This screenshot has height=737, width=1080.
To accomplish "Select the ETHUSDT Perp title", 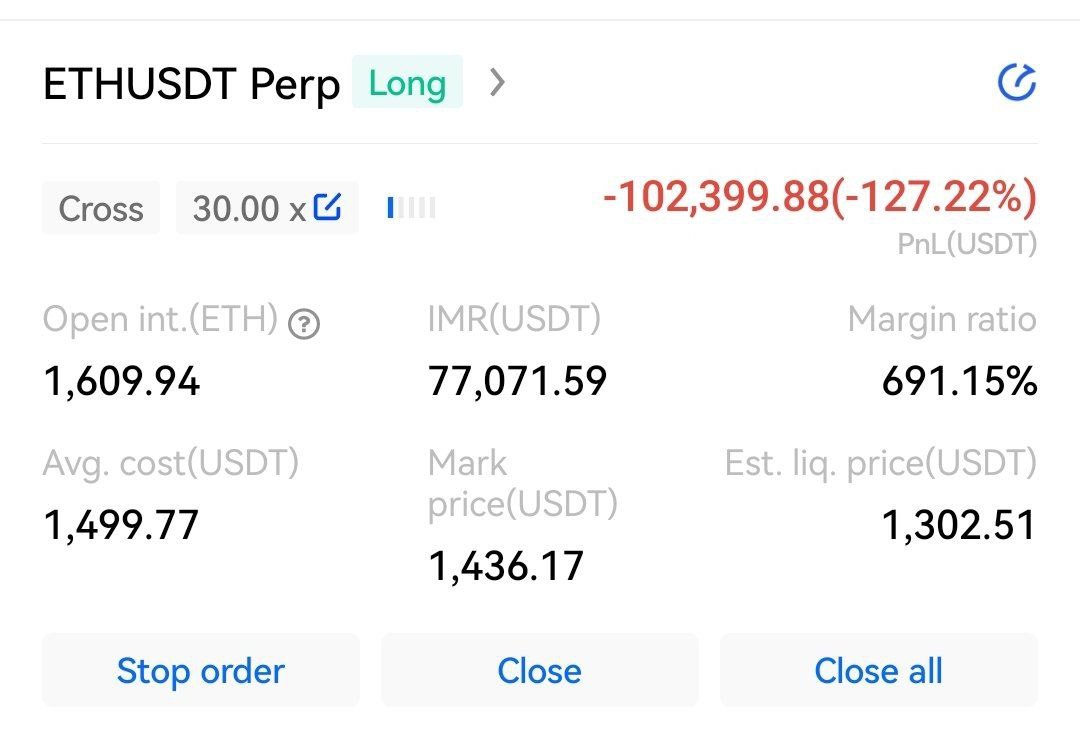I will click(191, 84).
